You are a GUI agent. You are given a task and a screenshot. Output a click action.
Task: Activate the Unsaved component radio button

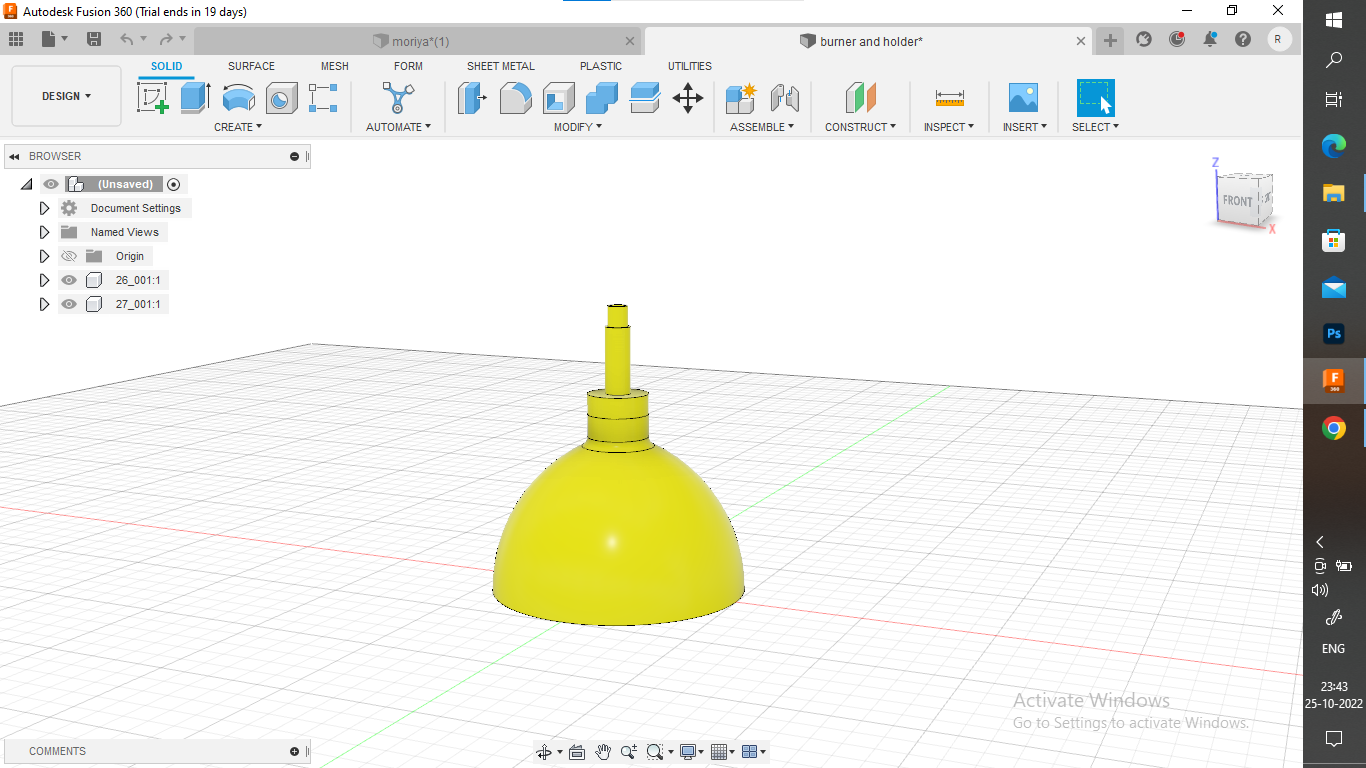[174, 184]
